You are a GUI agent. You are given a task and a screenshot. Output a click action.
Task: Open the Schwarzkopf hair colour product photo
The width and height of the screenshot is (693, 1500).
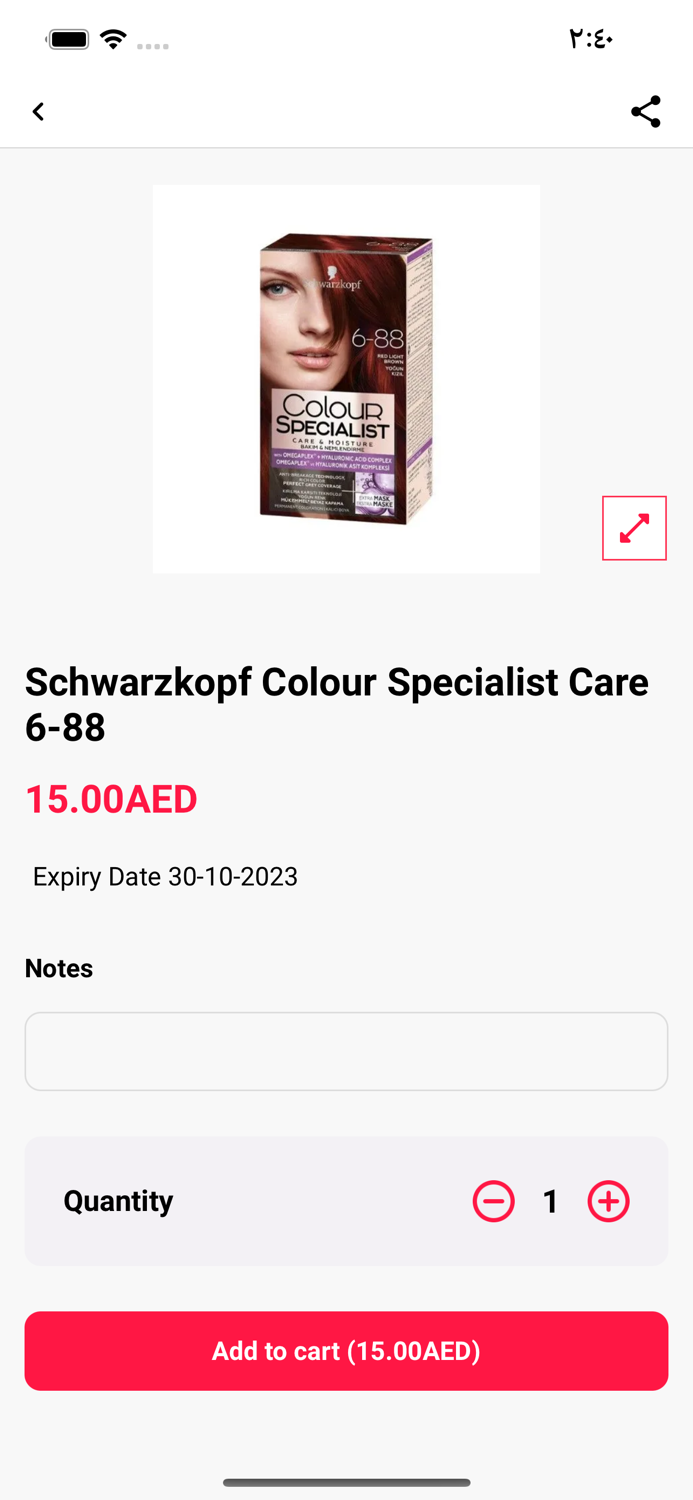346,379
